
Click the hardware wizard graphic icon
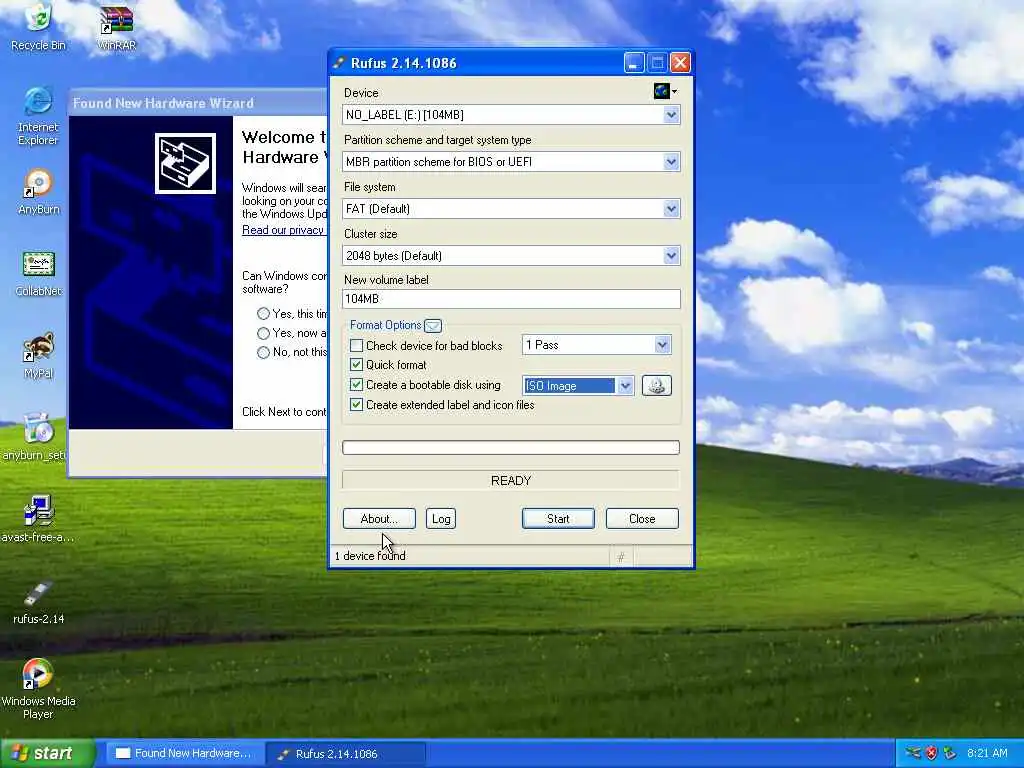(x=185, y=163)
